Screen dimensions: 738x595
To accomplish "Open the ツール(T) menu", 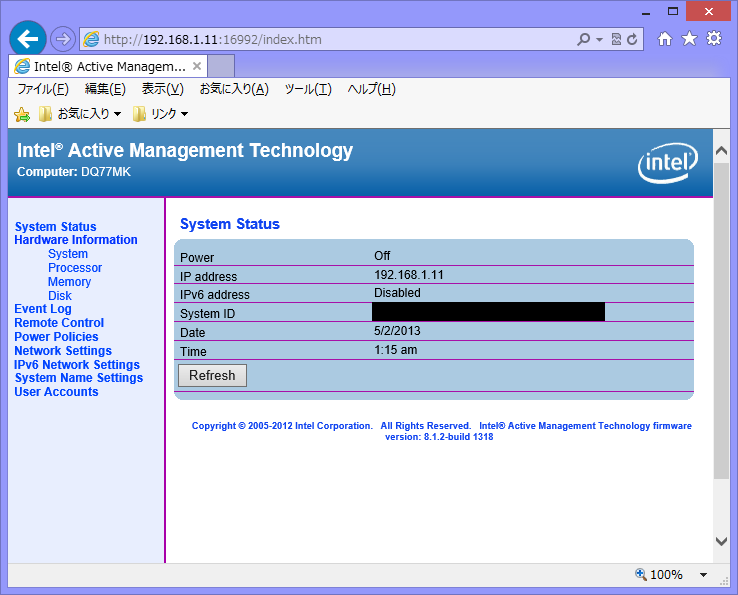I will (307, 89).
